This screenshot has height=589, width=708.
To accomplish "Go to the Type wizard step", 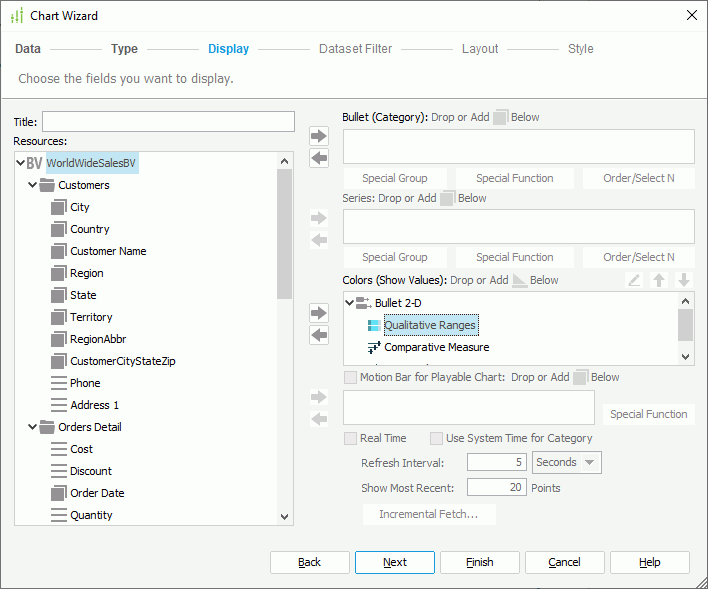I will coord(124,49).
